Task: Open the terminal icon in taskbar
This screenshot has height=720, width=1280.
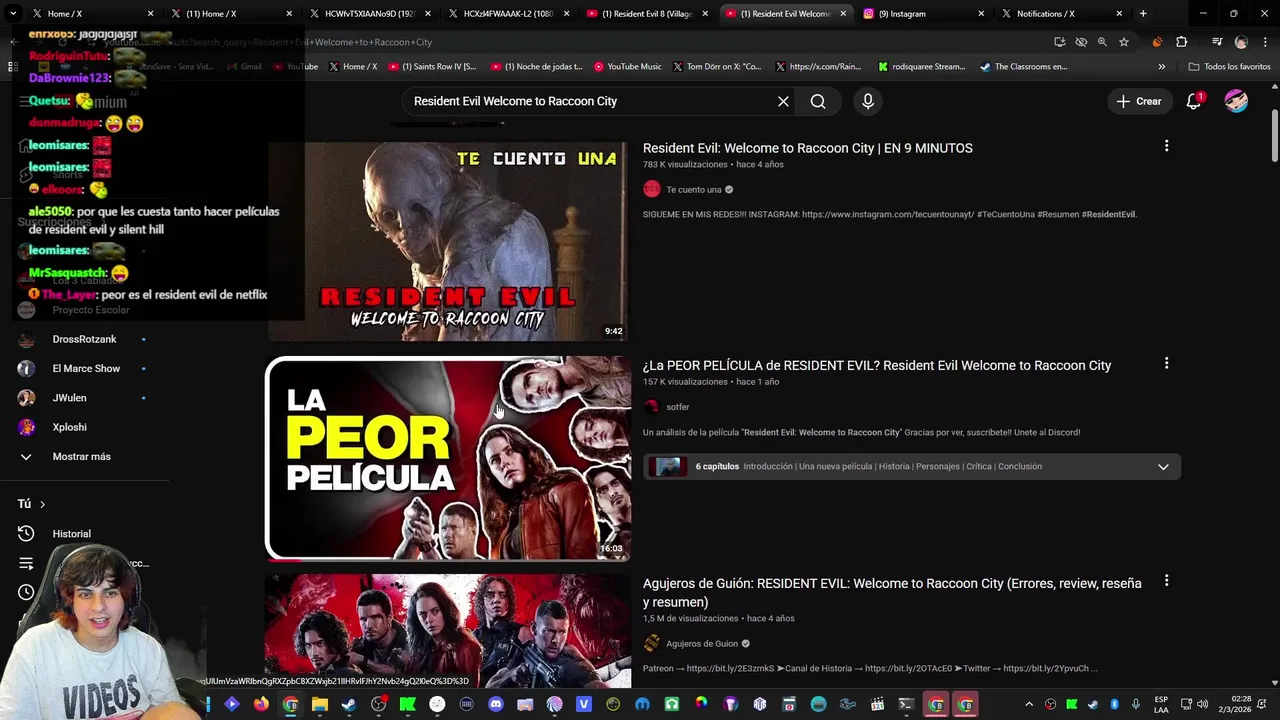Action: tap(906, 704)
